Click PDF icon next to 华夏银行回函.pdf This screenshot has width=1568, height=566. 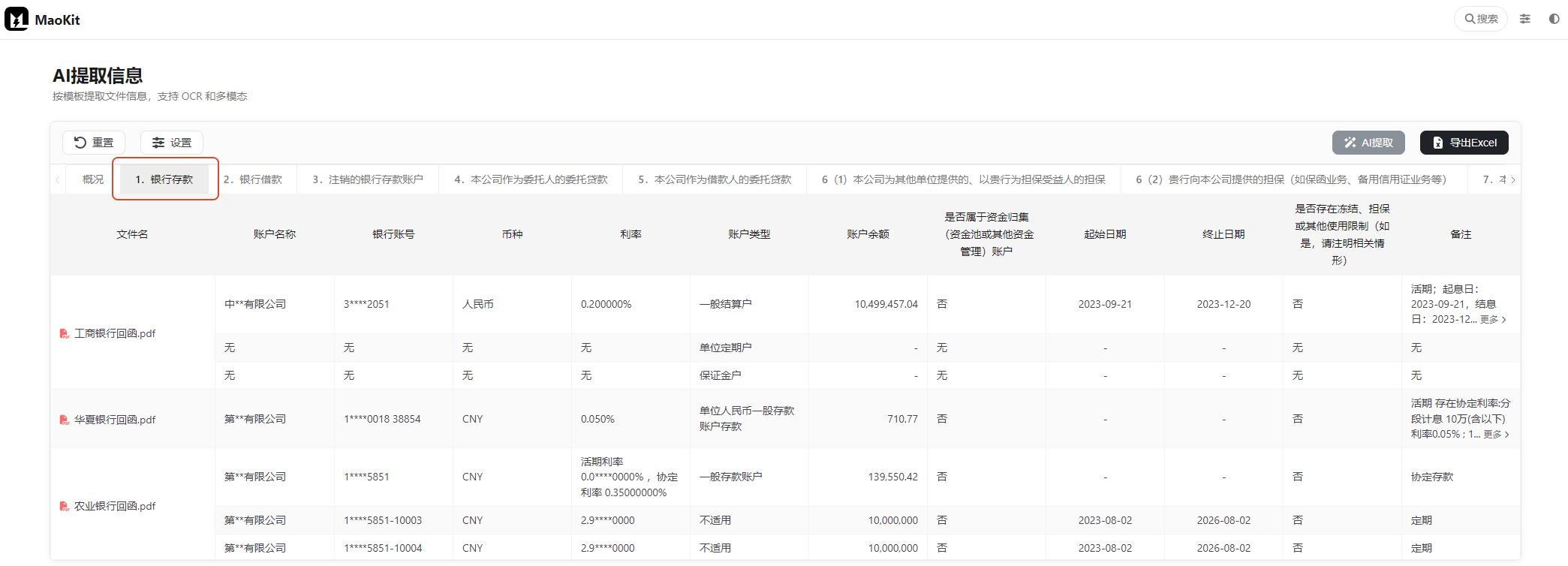coord(65,420)
